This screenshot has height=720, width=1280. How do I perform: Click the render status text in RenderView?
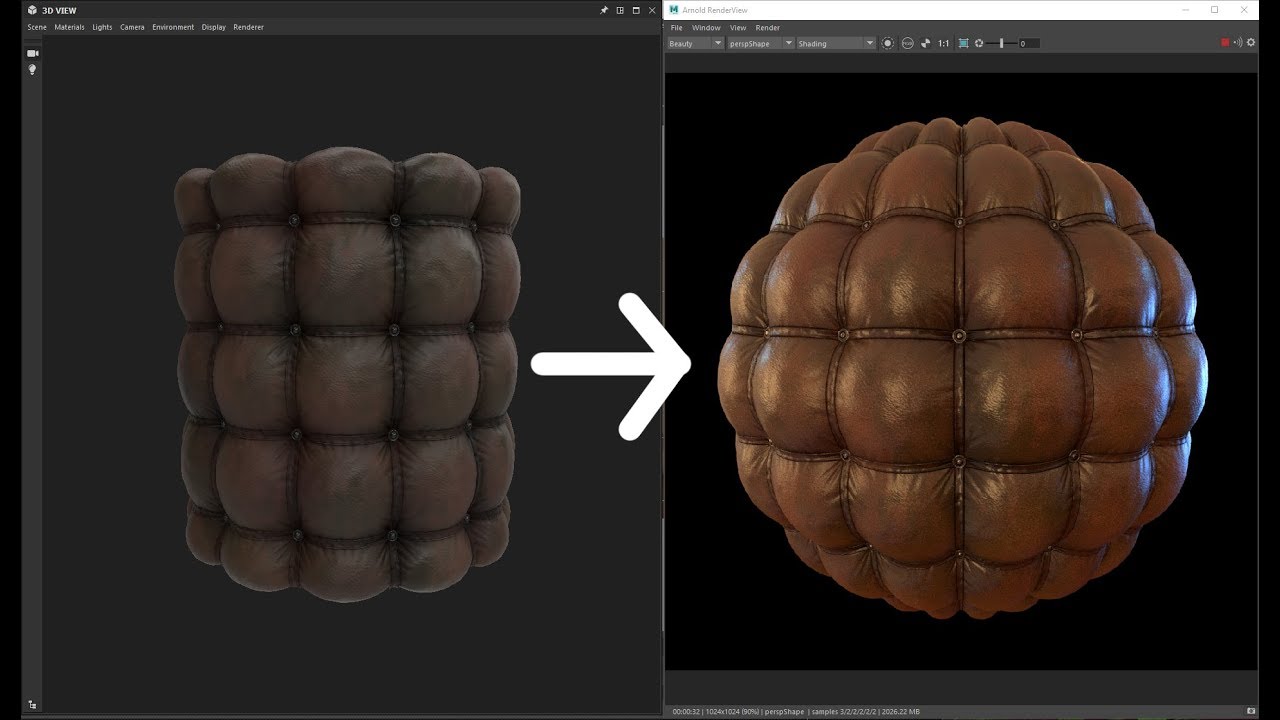(x=796, y=712)
